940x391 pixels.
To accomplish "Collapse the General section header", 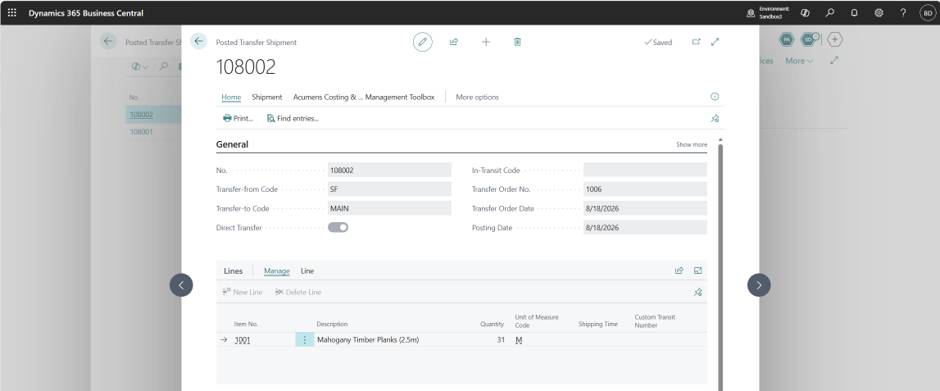I will (x=232, y=145).
